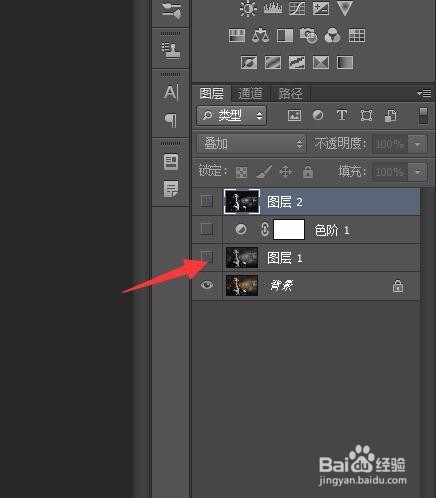Select the 图层 2 layer thumbnail

(242, 201)
